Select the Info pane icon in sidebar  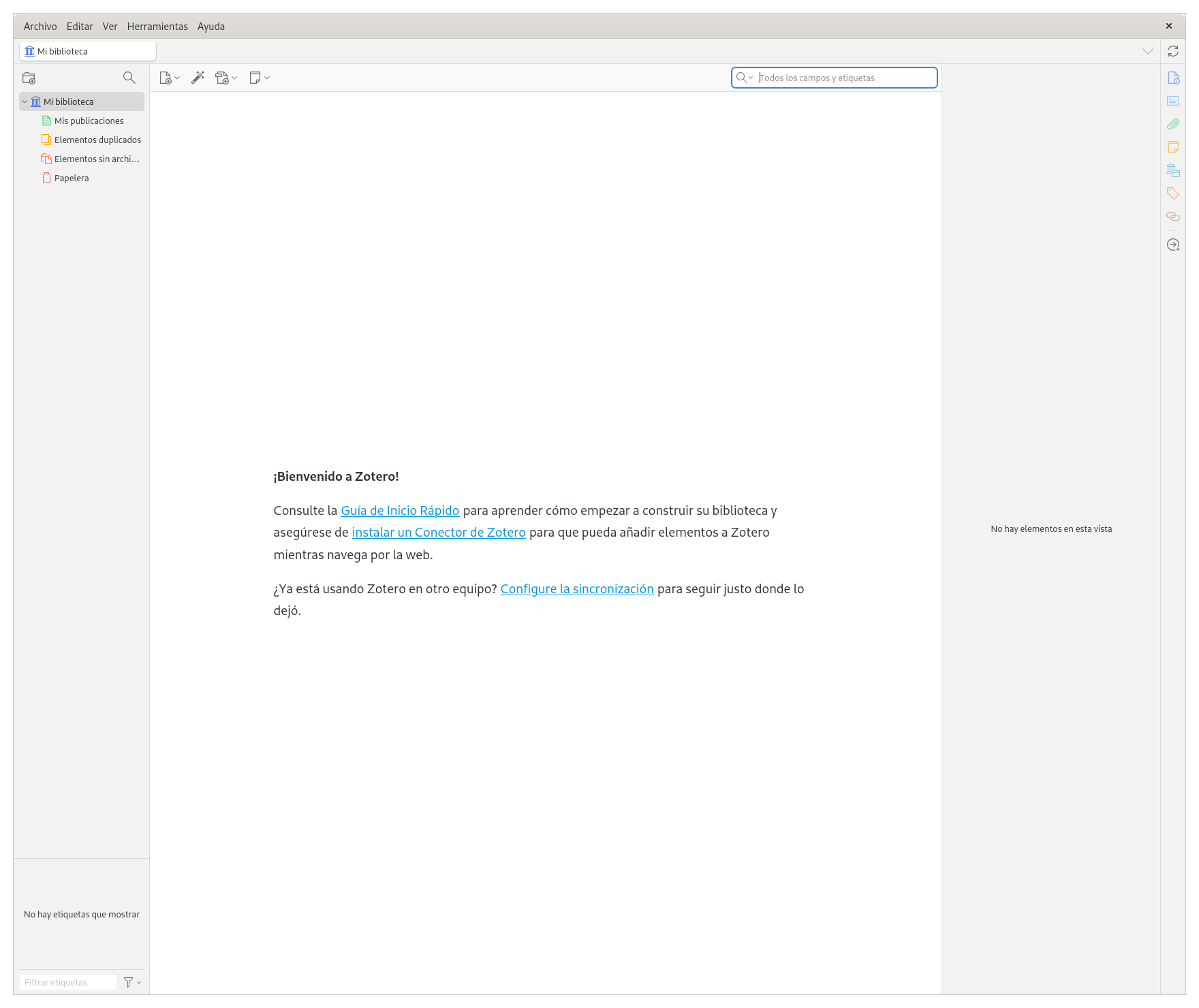tap(1173, 78)
